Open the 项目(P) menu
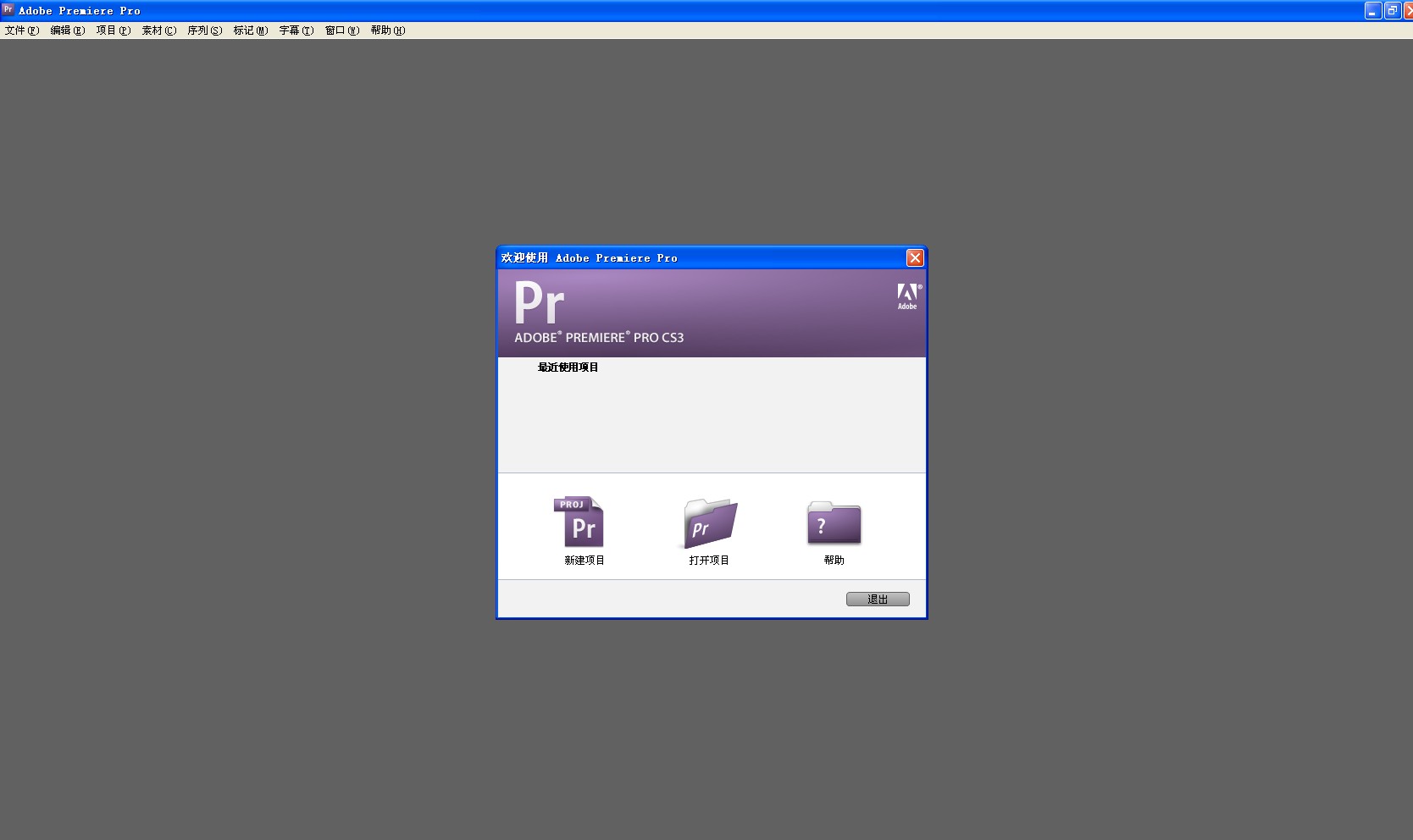Image resolution: width=1413 pixels, height=840 pixels. click(x=114, y=30)
